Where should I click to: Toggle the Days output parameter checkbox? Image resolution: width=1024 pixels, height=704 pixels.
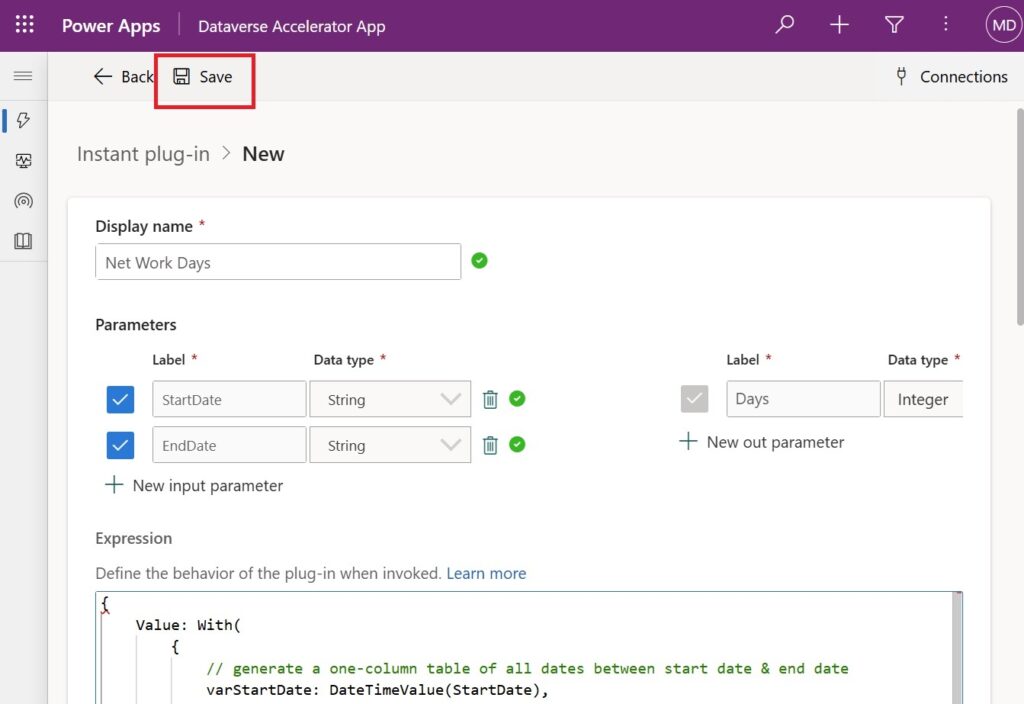pyautogui.click(x=694, y=399)
